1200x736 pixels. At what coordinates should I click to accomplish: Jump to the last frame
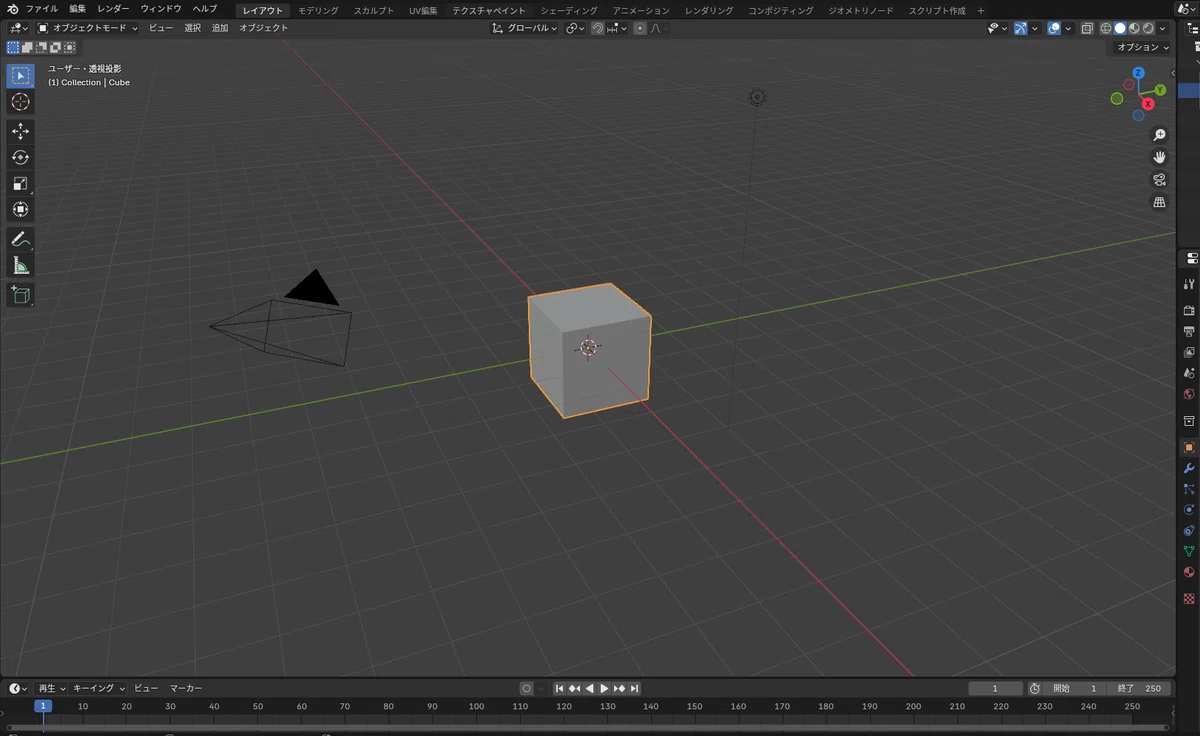[634, 688]
